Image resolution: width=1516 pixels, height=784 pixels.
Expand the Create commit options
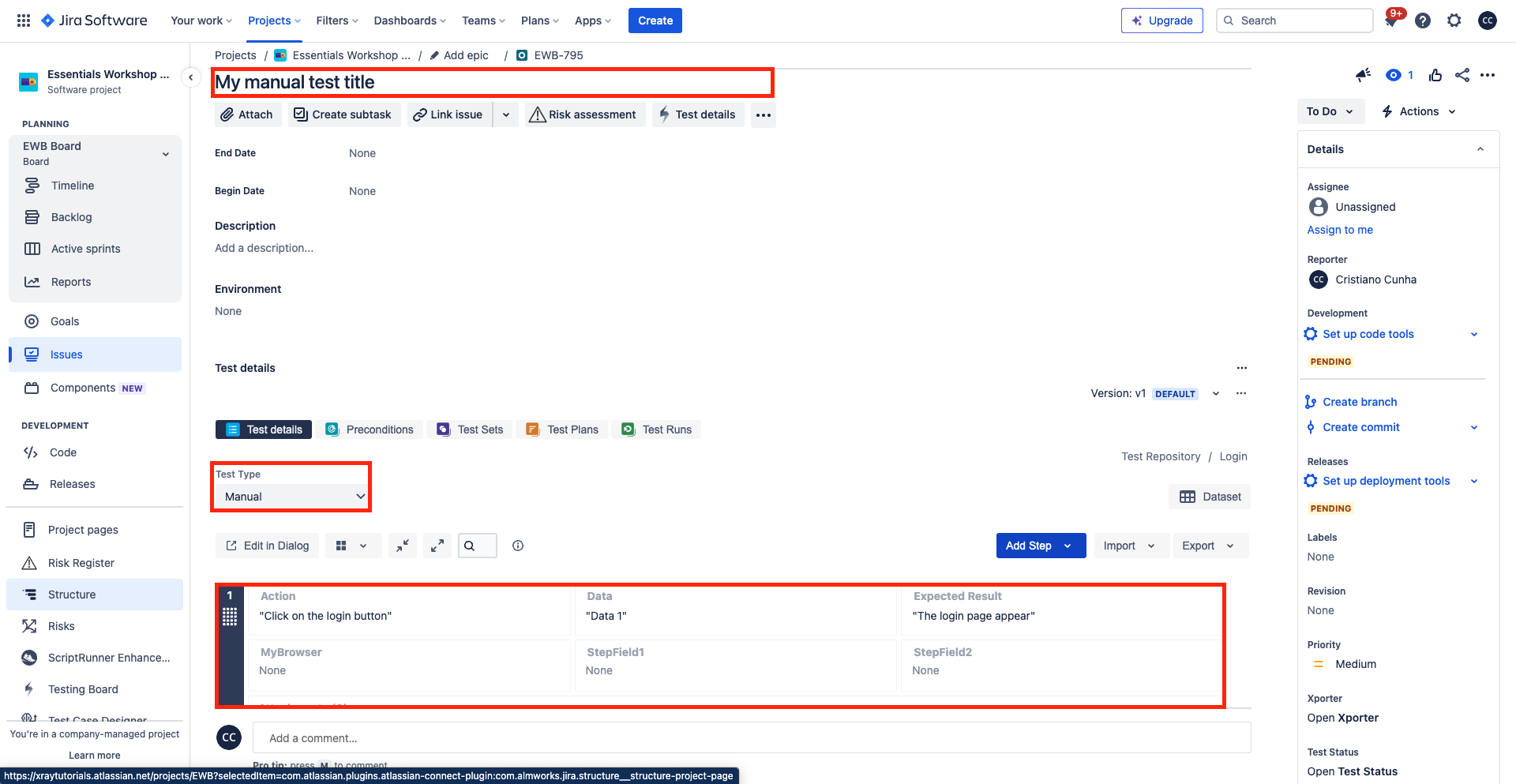pyautogui.click(x=1474, y=427)
